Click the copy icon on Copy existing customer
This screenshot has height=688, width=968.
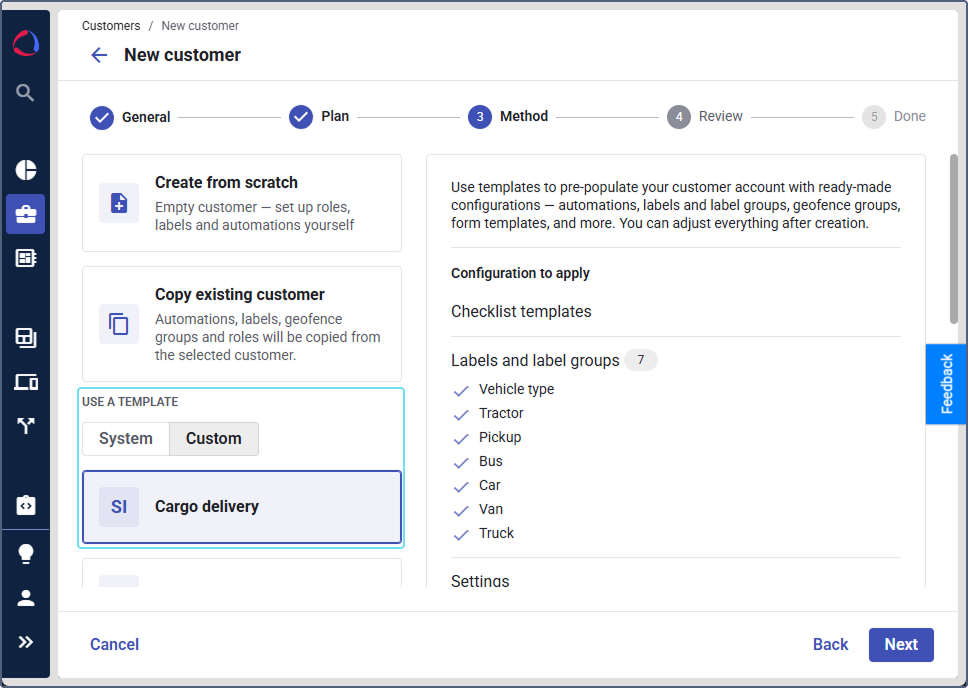(119, 324)
